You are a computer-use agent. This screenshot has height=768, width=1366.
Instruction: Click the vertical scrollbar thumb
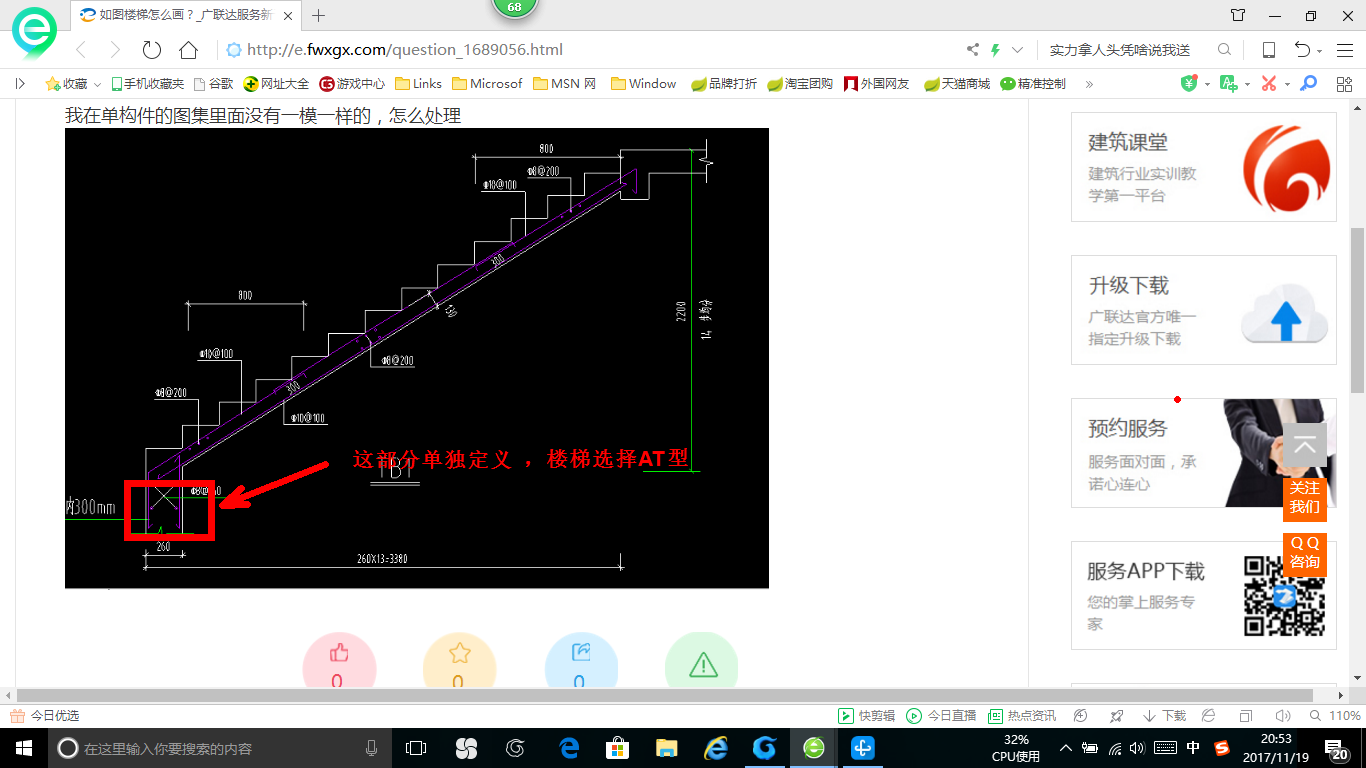click(1357, 310)
